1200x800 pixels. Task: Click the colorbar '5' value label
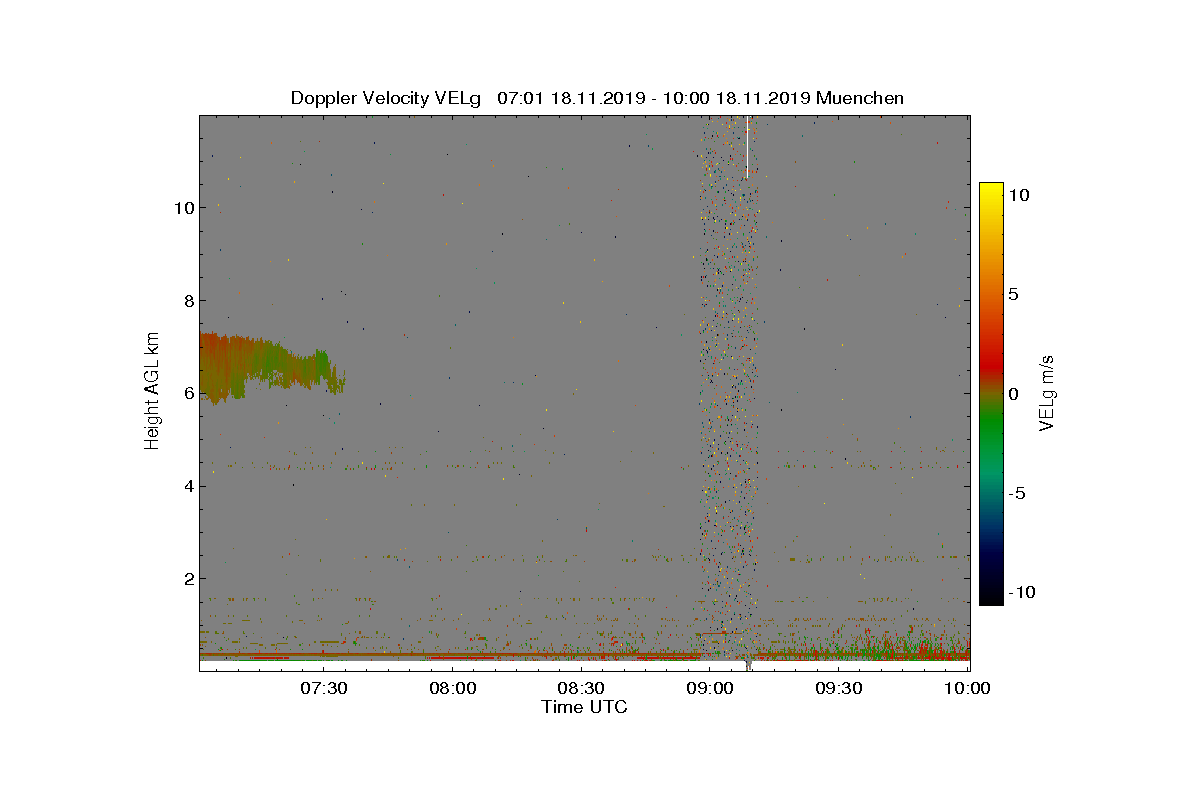(x=1012, y=295)
